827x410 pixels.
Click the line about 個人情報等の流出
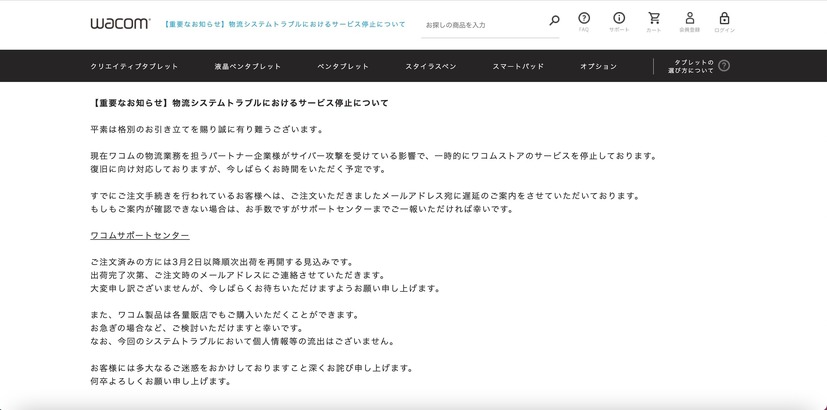click(x=242, y=341)
